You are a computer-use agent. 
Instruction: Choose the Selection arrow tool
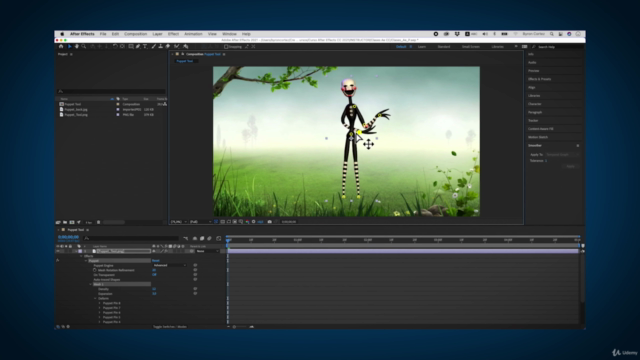70,47
